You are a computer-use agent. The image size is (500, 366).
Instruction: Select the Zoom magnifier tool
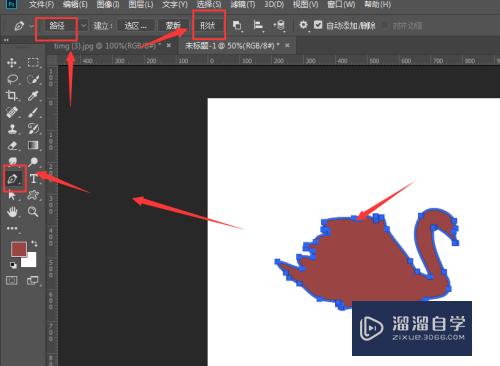point(33,212)
